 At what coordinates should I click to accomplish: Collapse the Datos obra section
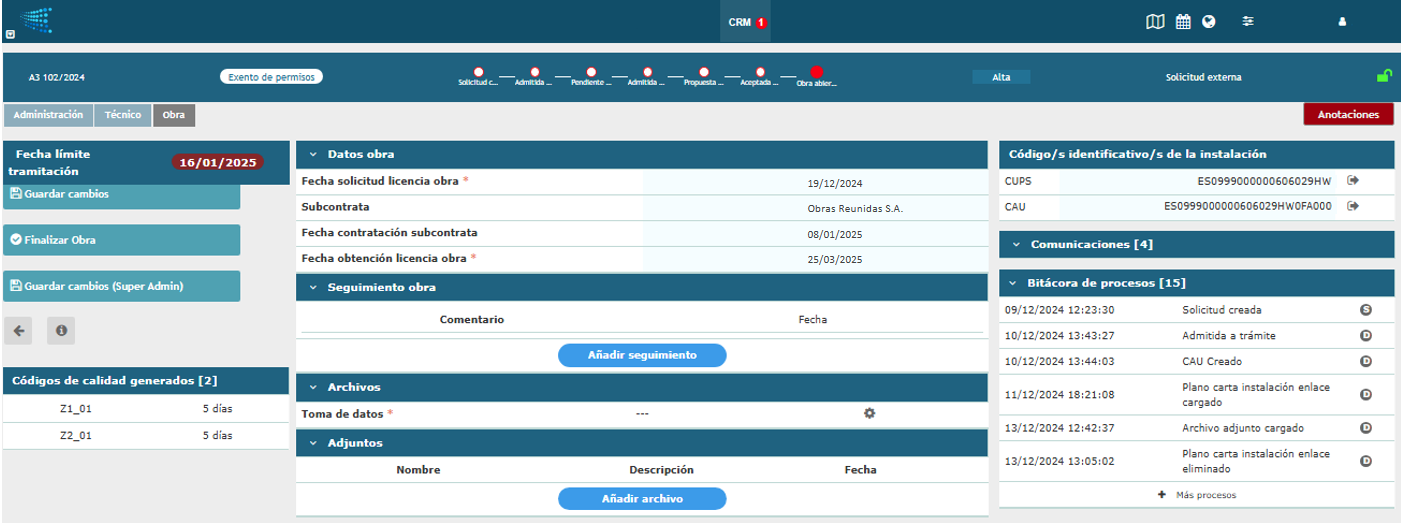313,155
